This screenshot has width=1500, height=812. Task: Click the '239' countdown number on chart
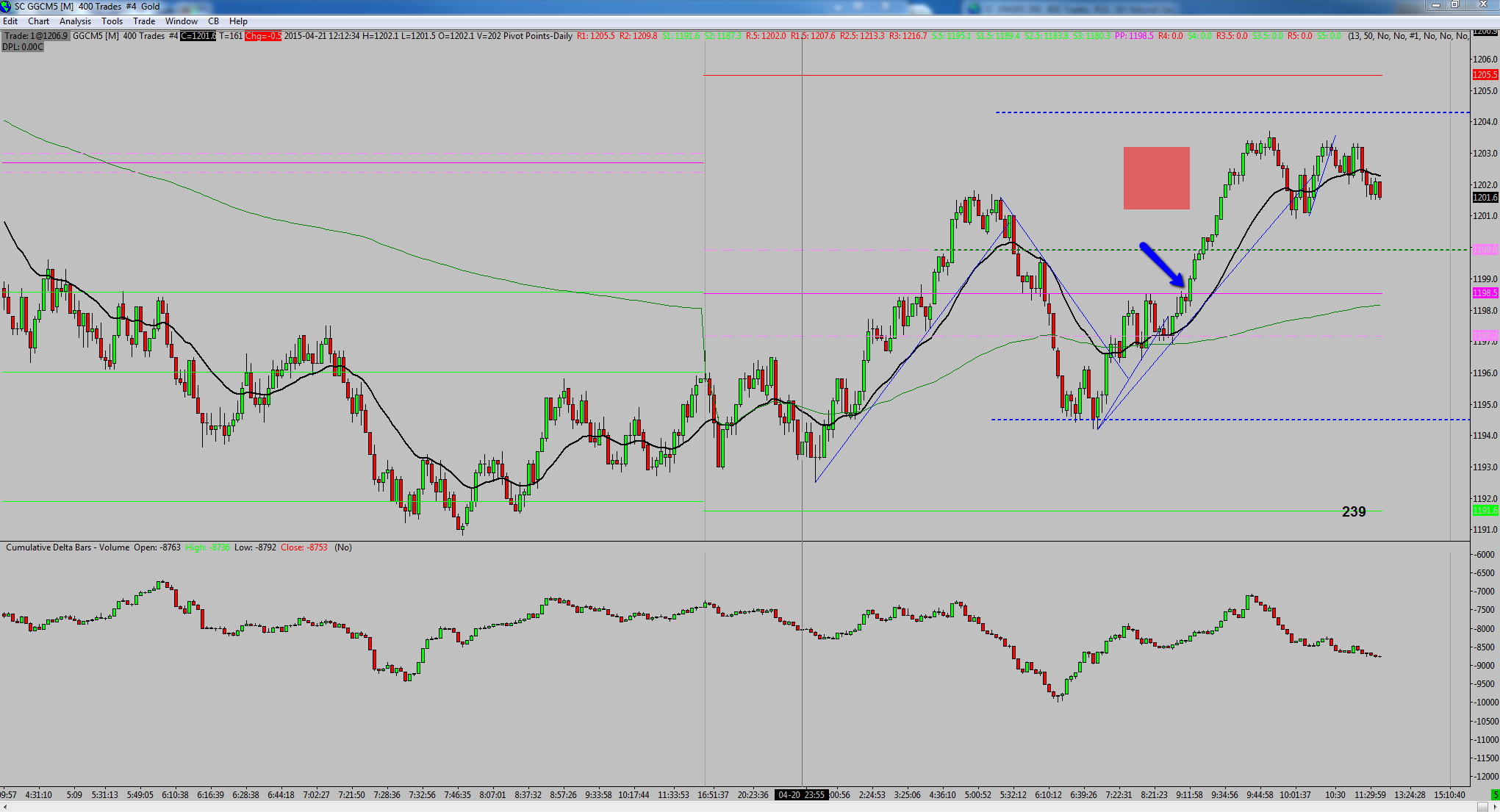tap(1354, 511)
